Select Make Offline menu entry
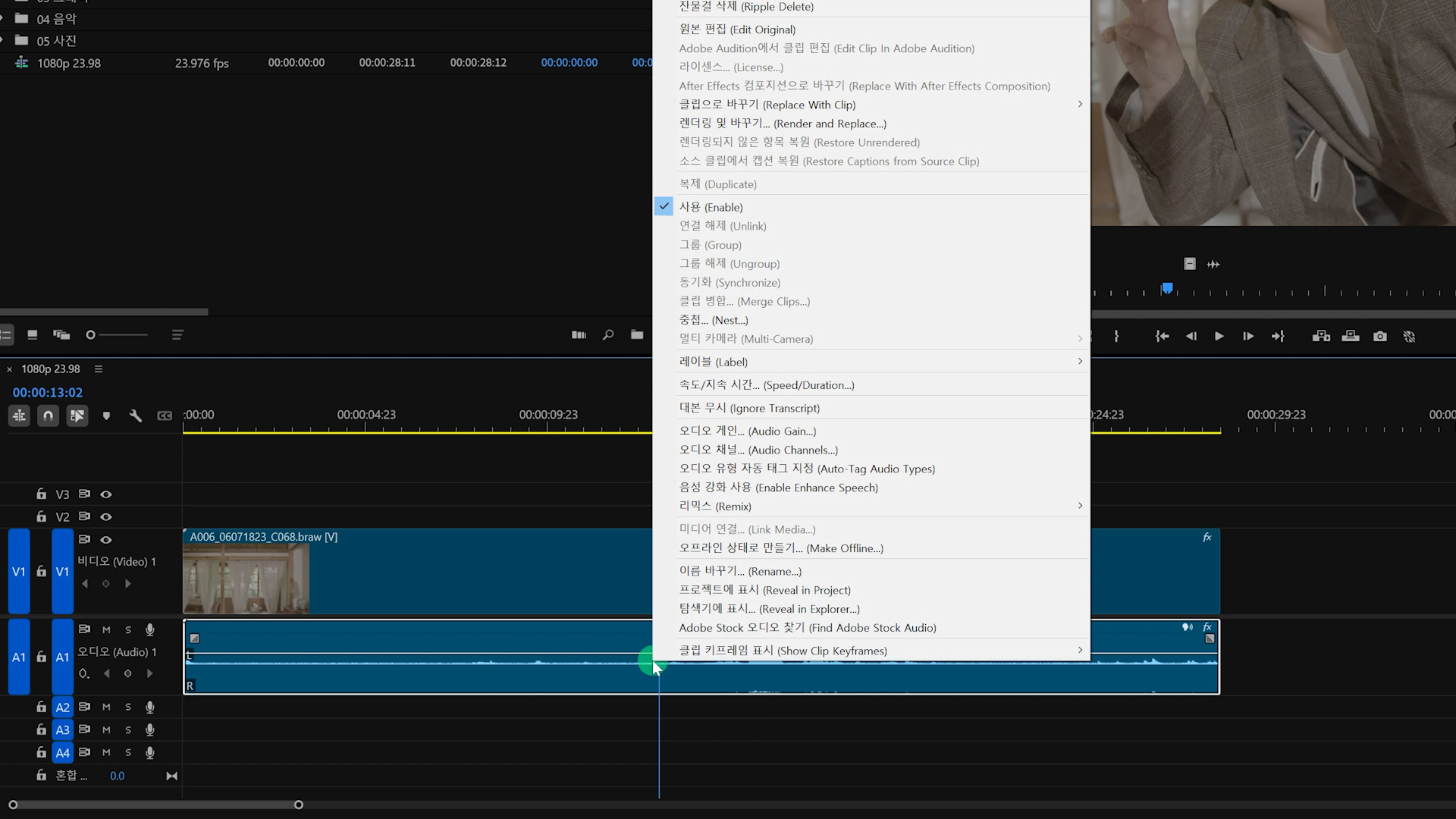 [871, 548]
